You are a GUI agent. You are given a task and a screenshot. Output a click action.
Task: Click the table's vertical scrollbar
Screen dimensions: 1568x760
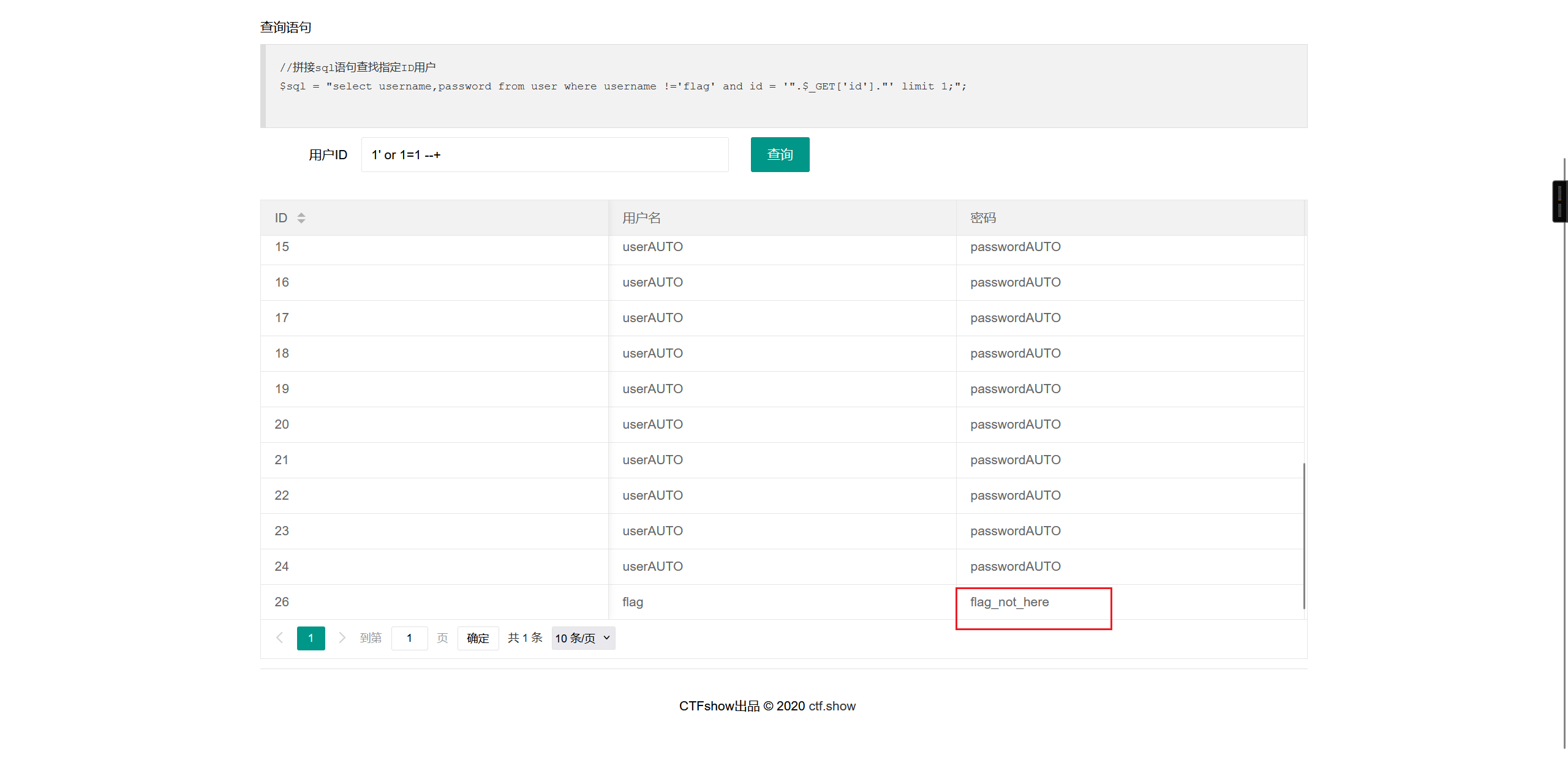1303,535
